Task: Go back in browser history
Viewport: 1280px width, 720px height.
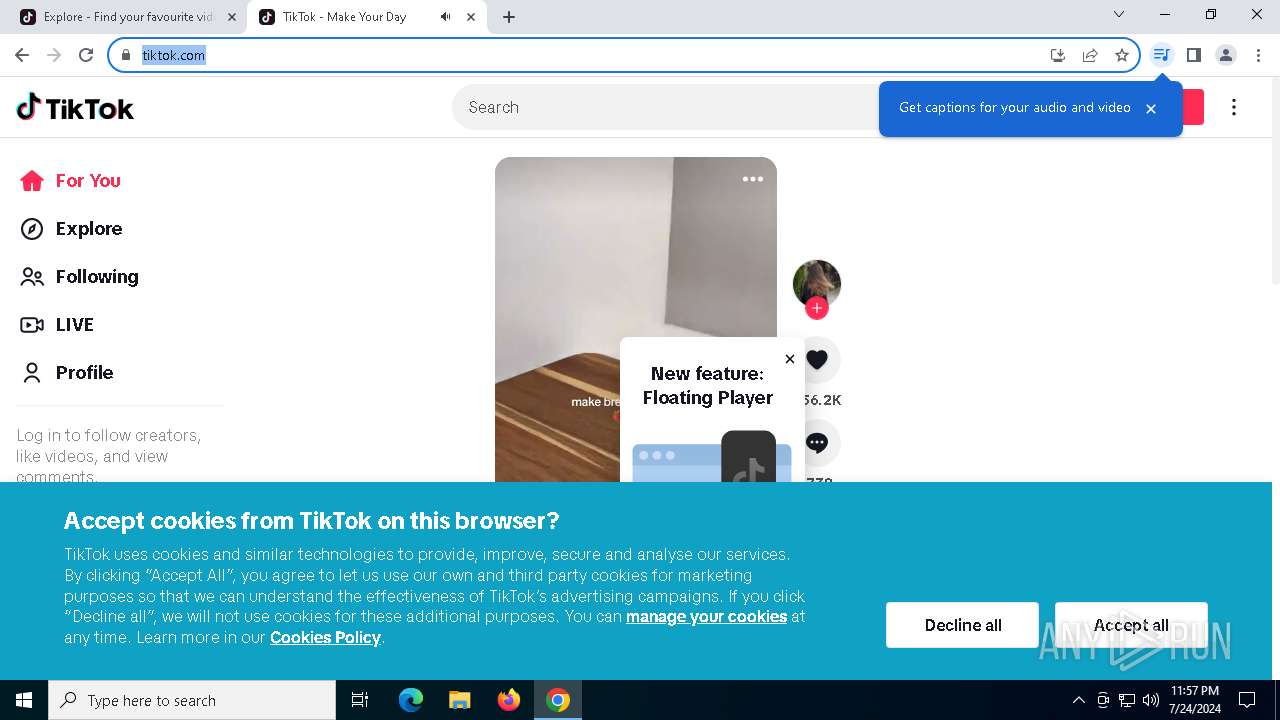Action: point(22,55)
